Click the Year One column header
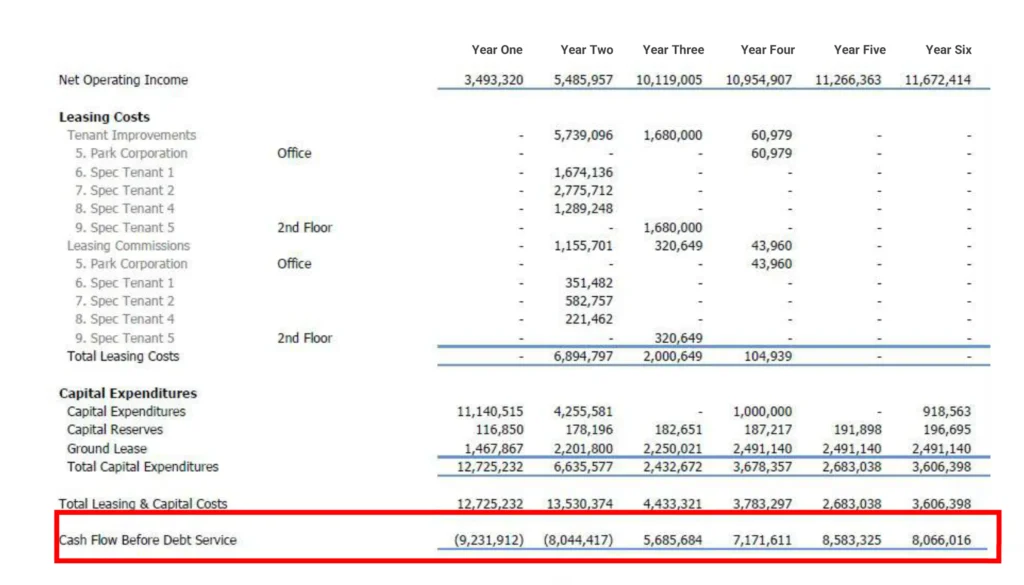Screen dimensions: 1024x585 point(497,50)
